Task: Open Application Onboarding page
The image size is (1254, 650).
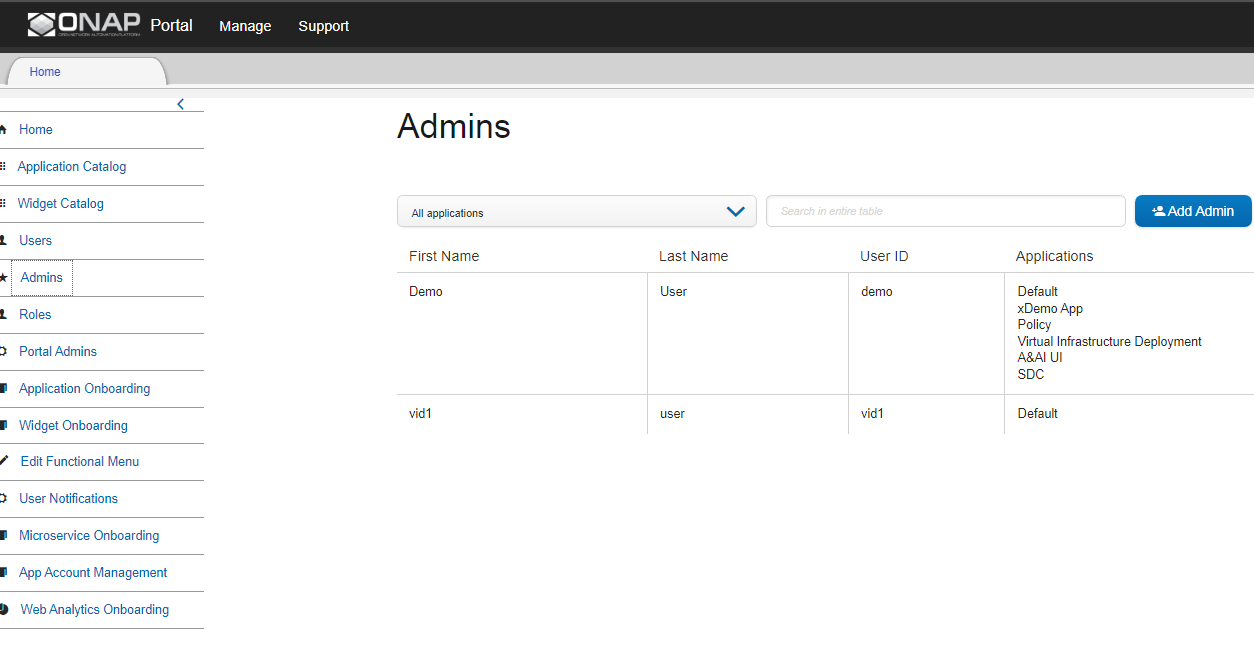Action: point(85,388)
